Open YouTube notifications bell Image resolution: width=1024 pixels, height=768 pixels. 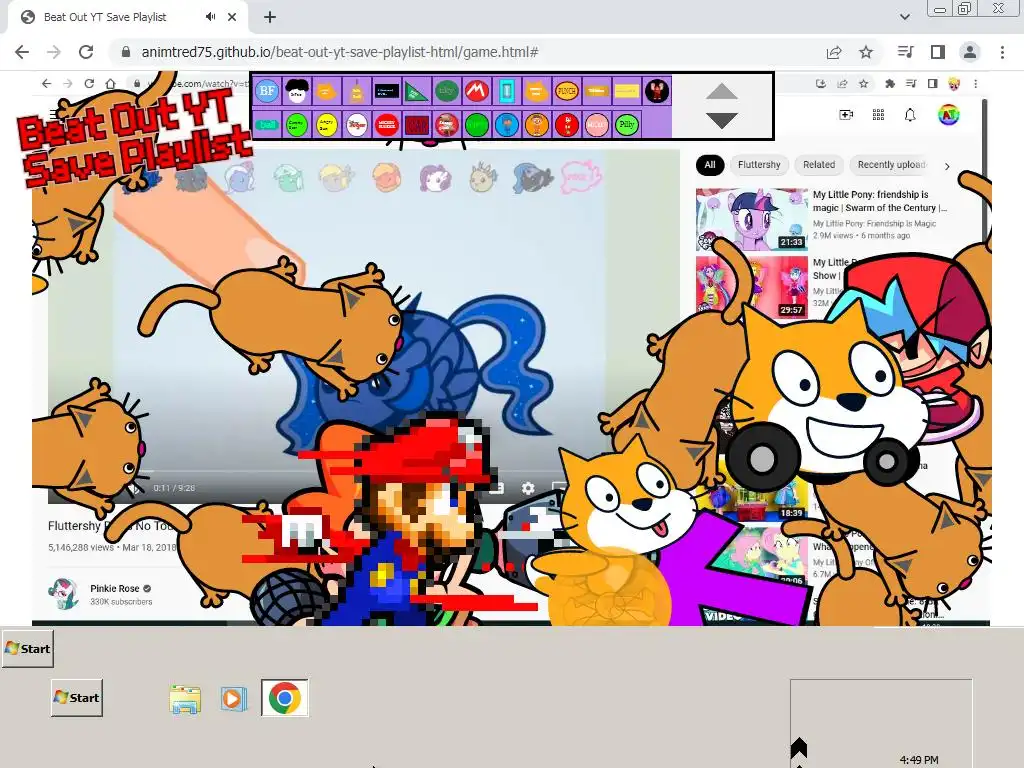point(910,115)
